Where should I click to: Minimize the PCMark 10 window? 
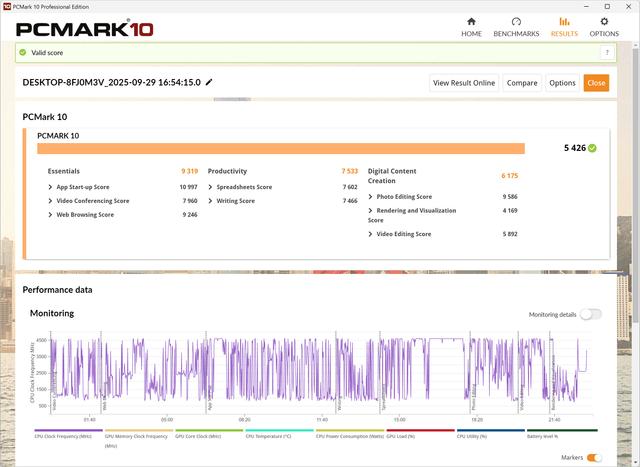[x=586, y=7]
